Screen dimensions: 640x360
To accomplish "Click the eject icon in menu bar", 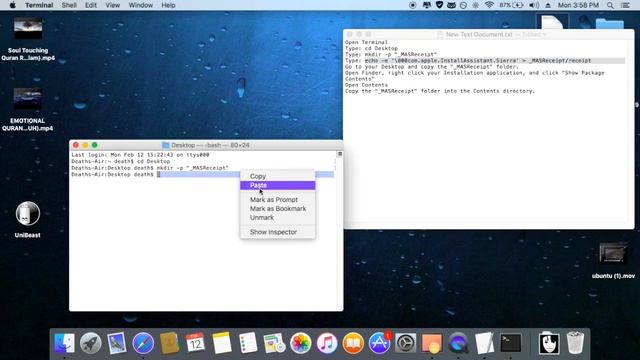I will point(548,5).
